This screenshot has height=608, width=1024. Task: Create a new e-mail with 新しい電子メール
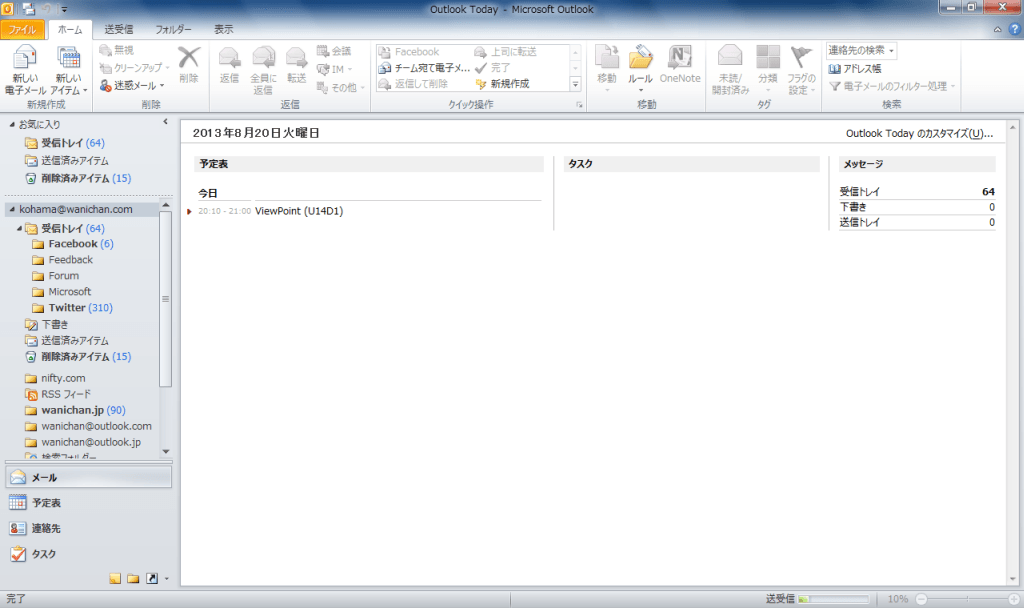(25, 70)
